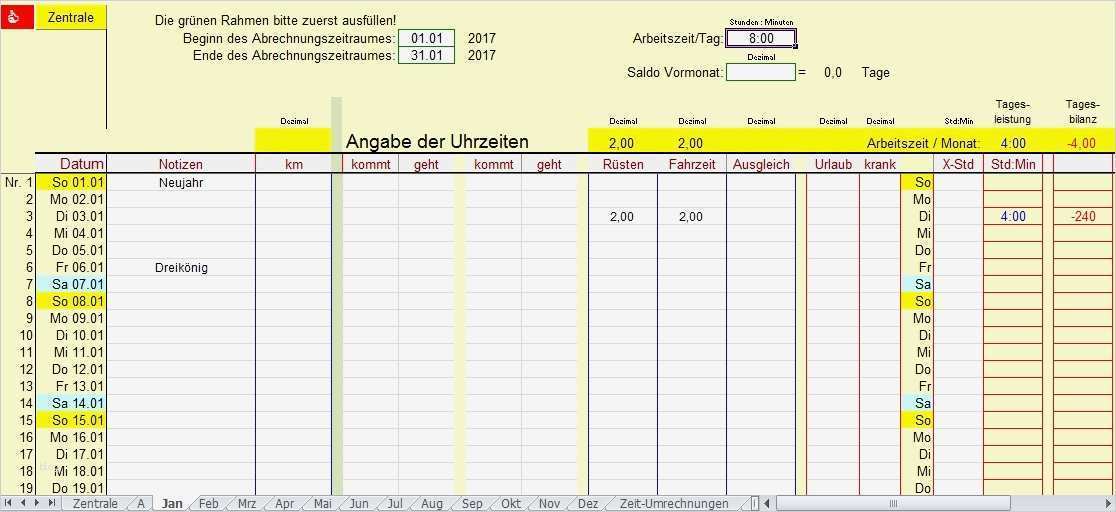The width and height of the screenshot is (1116, 512).
Task: Open the Mrz sheet tab
Action: pos(247,503)
